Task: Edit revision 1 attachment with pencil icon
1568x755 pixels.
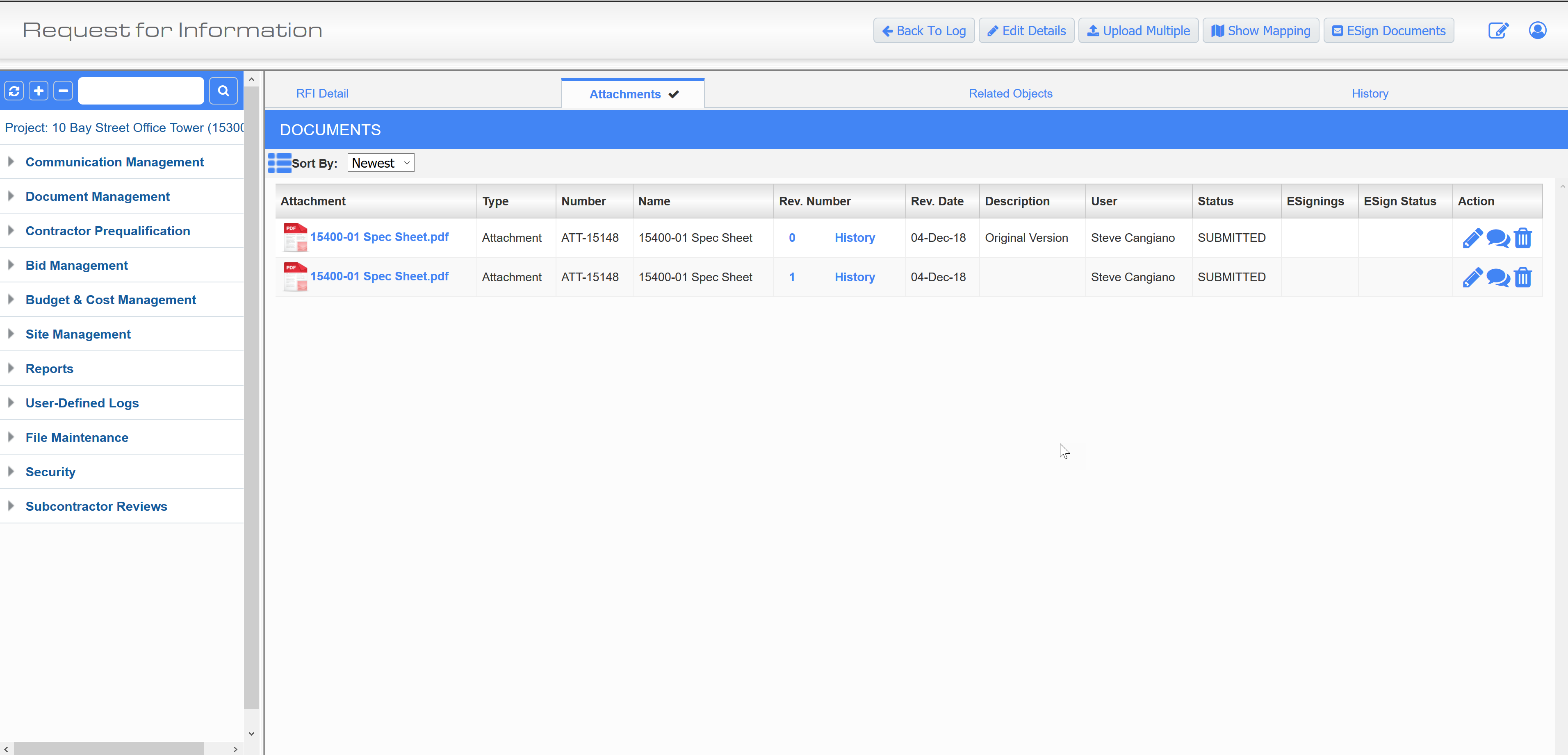Action: click(1472, 277)
